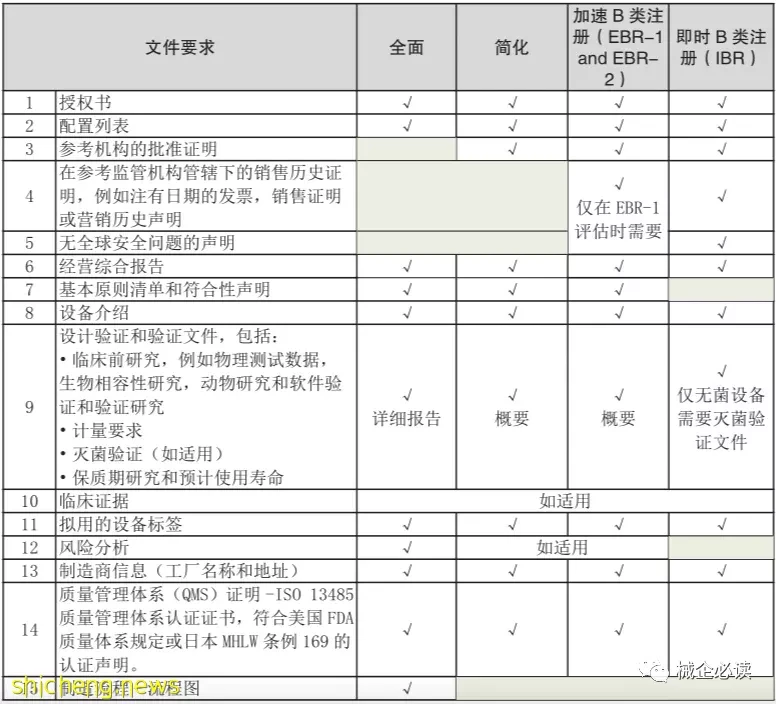Select row number 9
The width and height of the screenshot is (776, 704).
click(x=29, y=407)
